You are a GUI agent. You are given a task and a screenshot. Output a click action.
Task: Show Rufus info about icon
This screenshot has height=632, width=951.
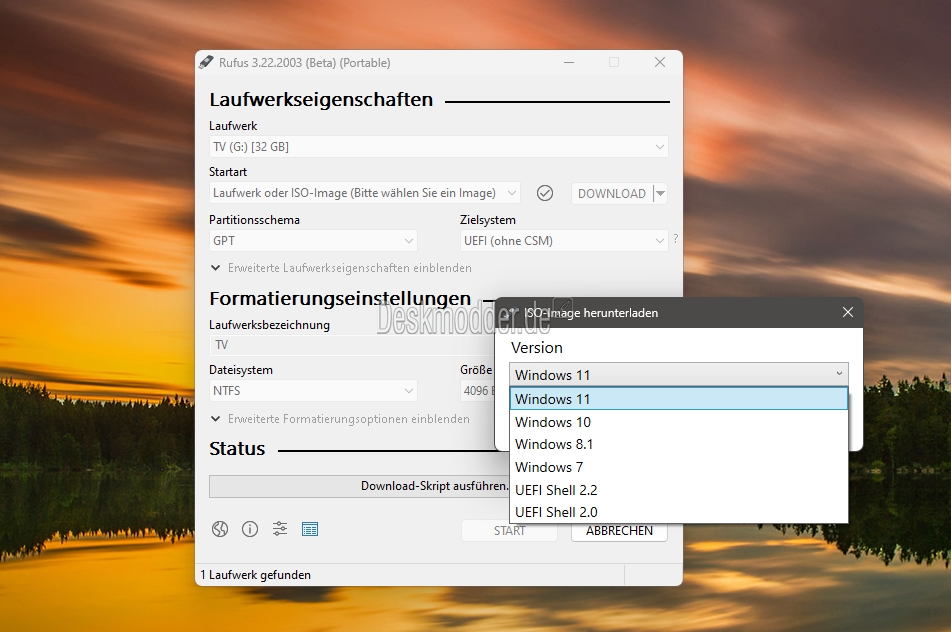click(x=250, y=529)
